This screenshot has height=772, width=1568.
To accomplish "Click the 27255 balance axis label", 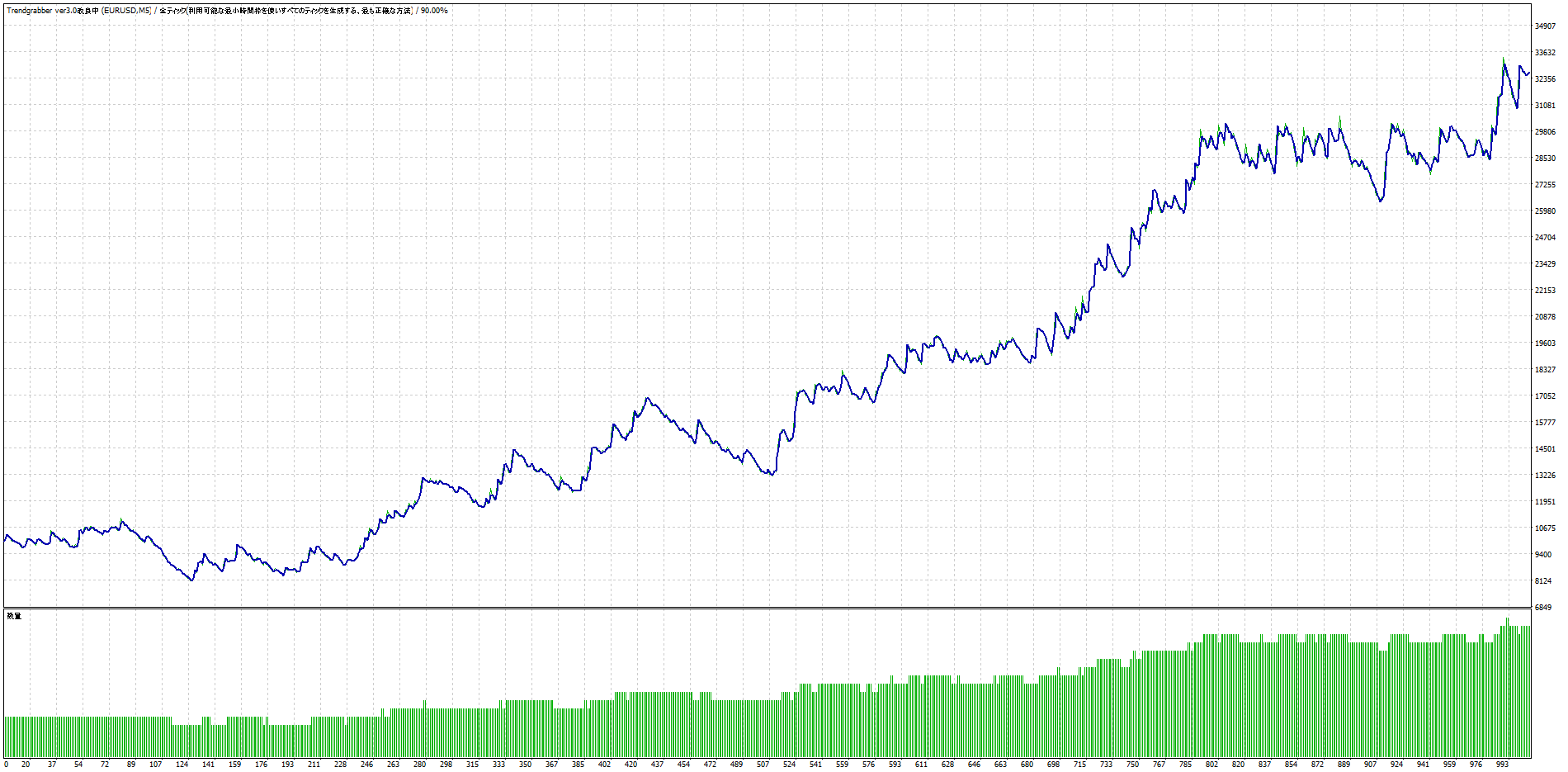I will (x=1545, y=185).
